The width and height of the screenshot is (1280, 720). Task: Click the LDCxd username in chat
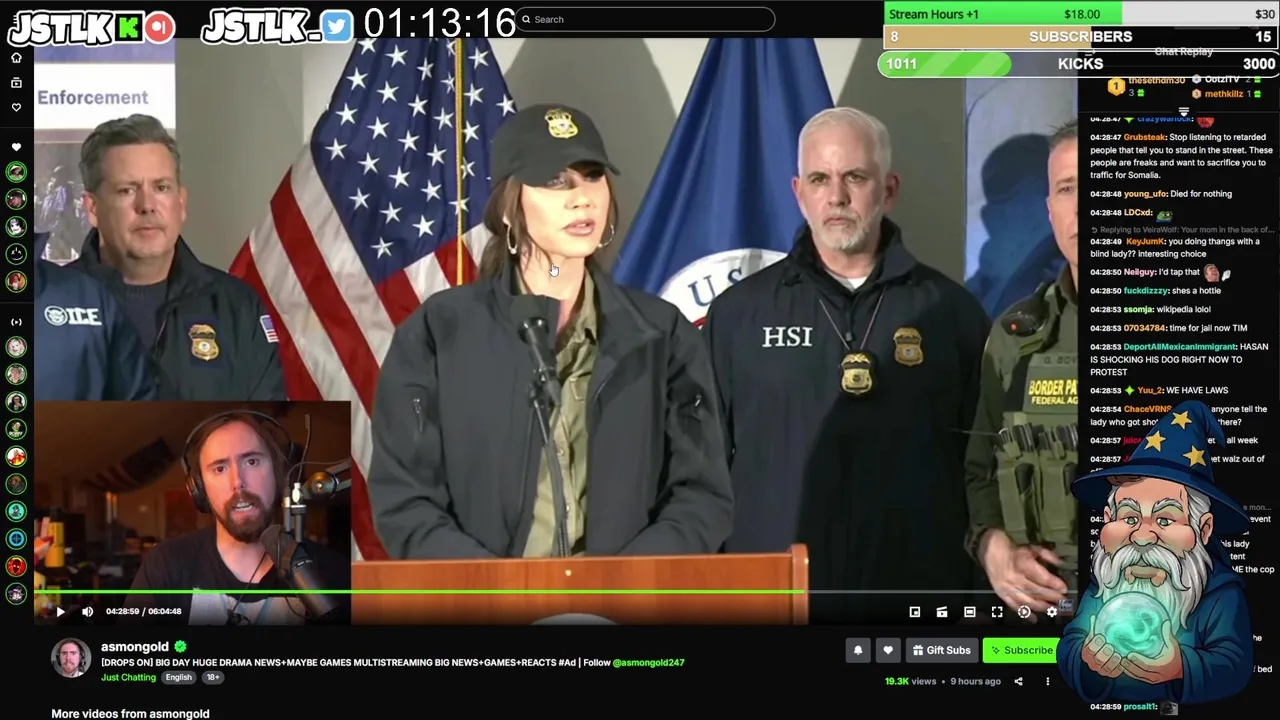(x=1138, y=213)
